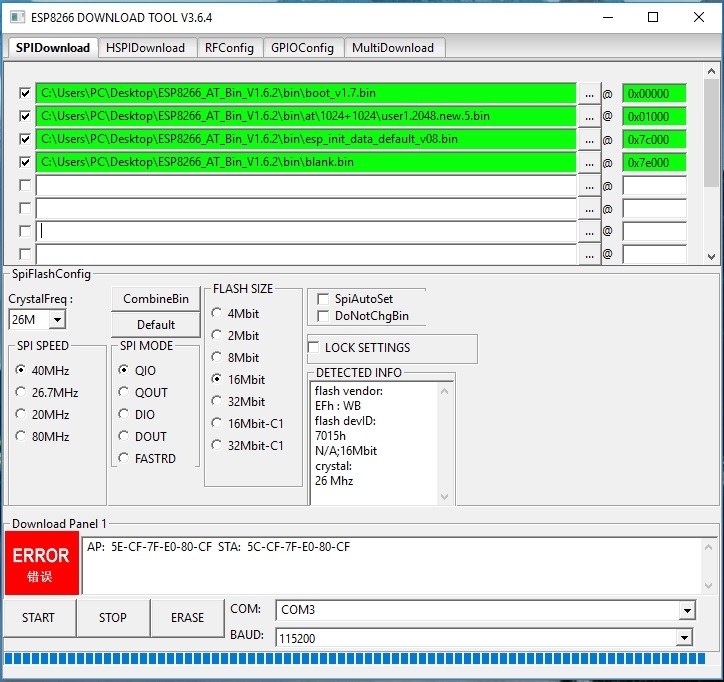724x682 pixels.
Task: Click the blank.bin path field
Action: tap(306, 163)
